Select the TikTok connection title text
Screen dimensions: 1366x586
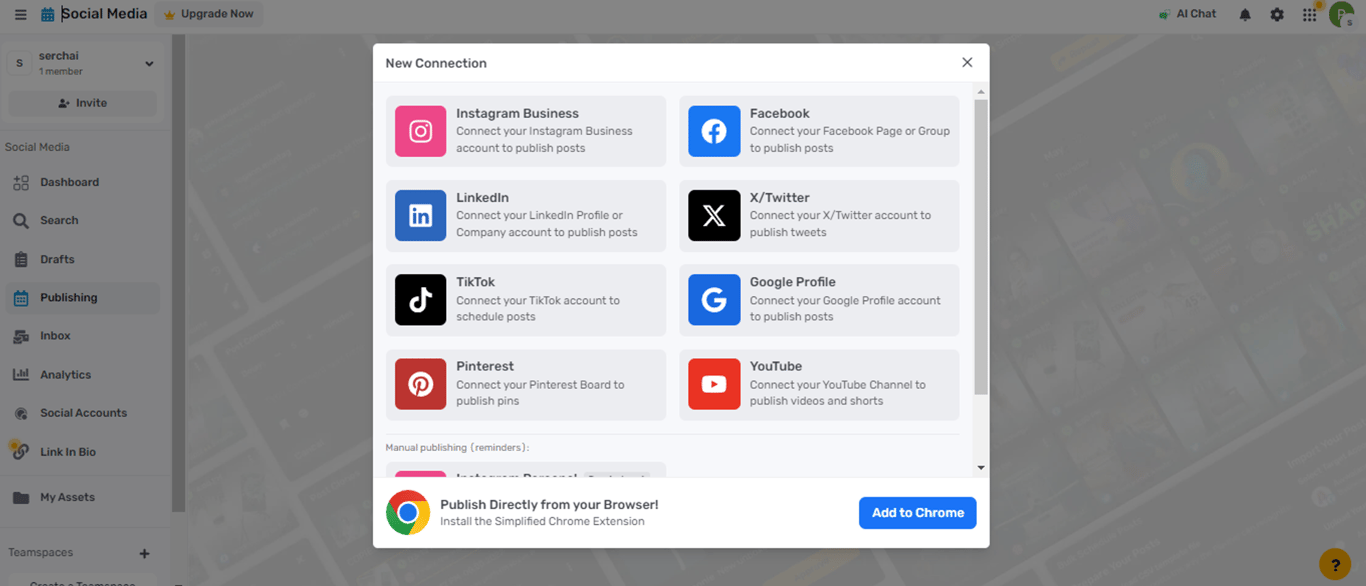pyautogui.click(x=476, y=282)
